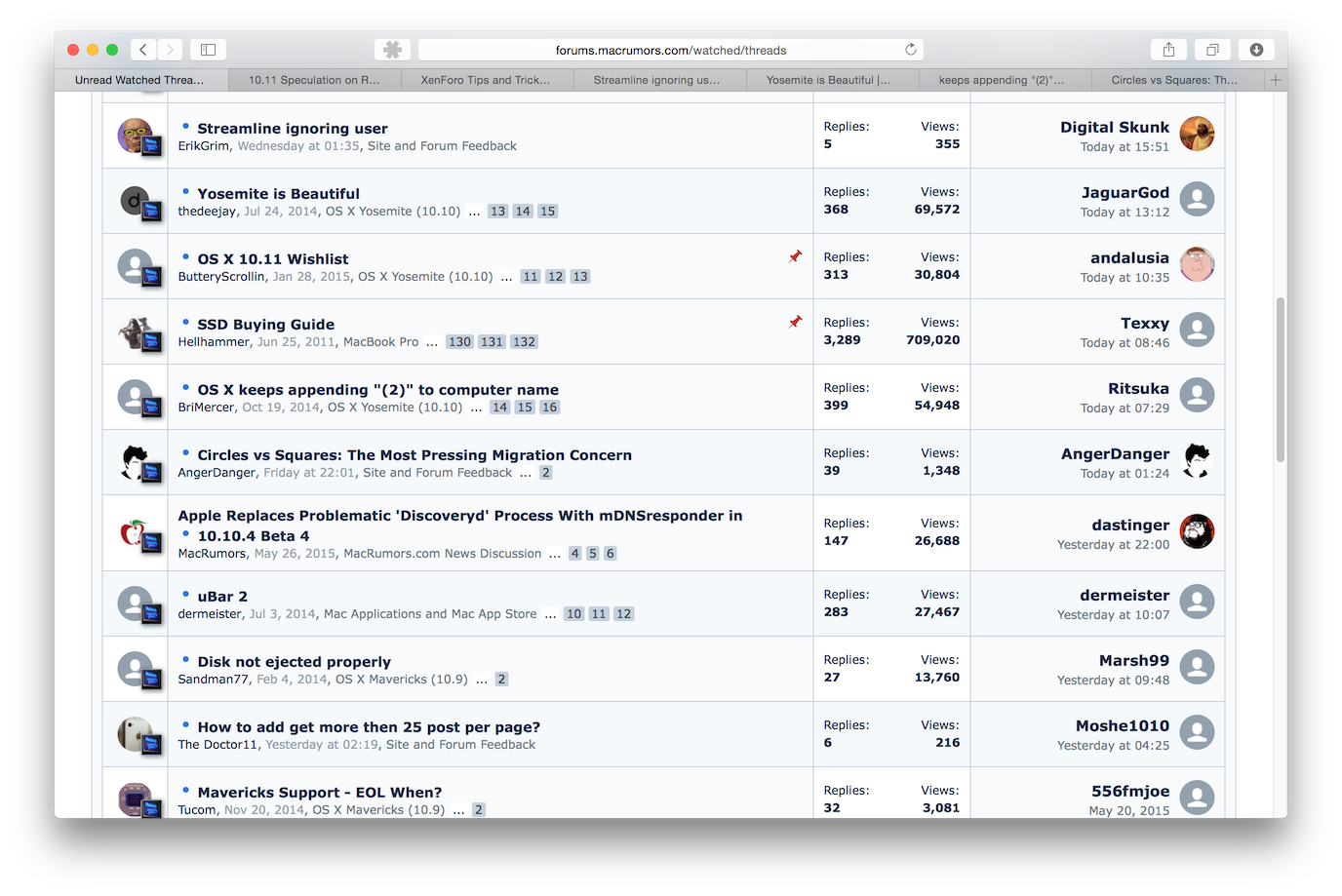This screenshot has height=896, width=1342.
Task: Go to page 132 of SSD Buying Guide
Action: pyautogui.click(x=525, y=342)
